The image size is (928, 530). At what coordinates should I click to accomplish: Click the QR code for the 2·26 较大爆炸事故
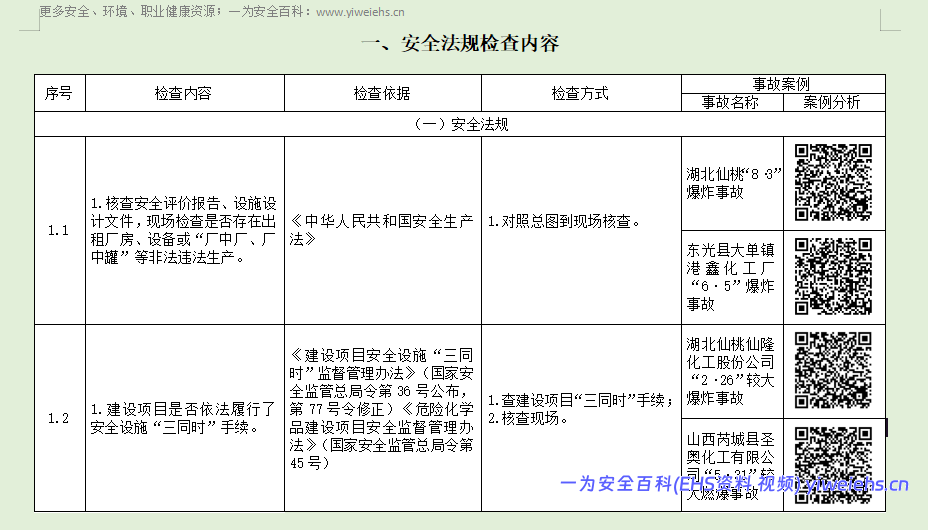click(x=833, y=369)
